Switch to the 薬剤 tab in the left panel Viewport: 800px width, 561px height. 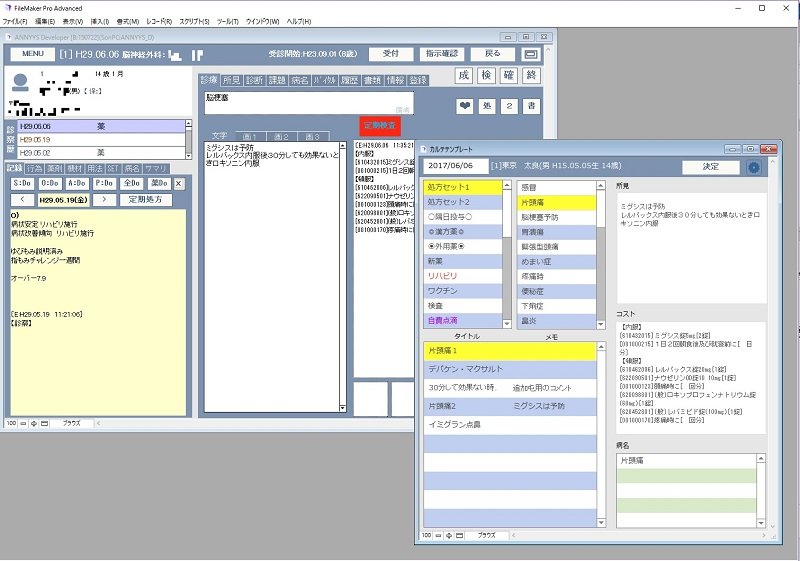pos(54,168)
